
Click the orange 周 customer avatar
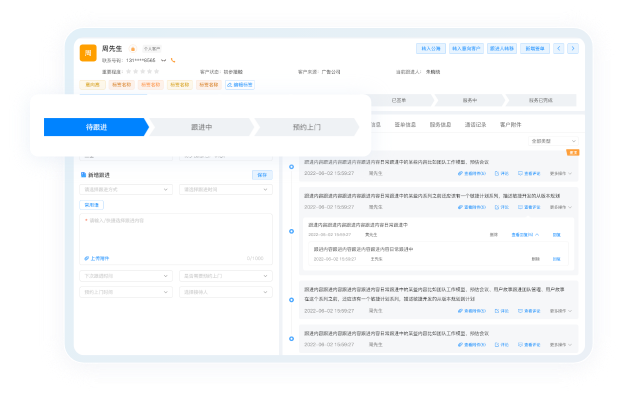(x=88, y=53)
